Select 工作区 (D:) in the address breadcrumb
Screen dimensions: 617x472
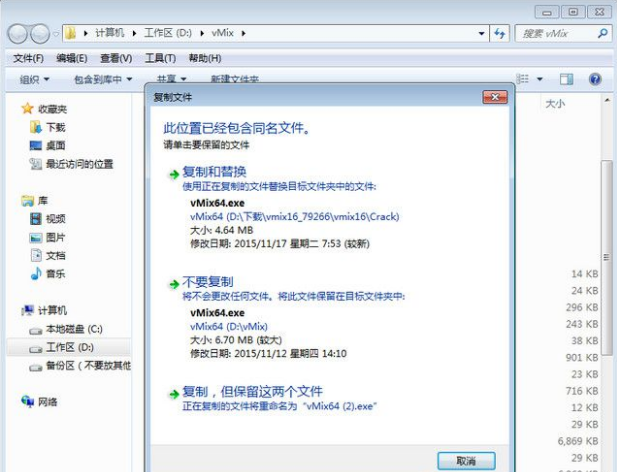click(x=168, y=33)
